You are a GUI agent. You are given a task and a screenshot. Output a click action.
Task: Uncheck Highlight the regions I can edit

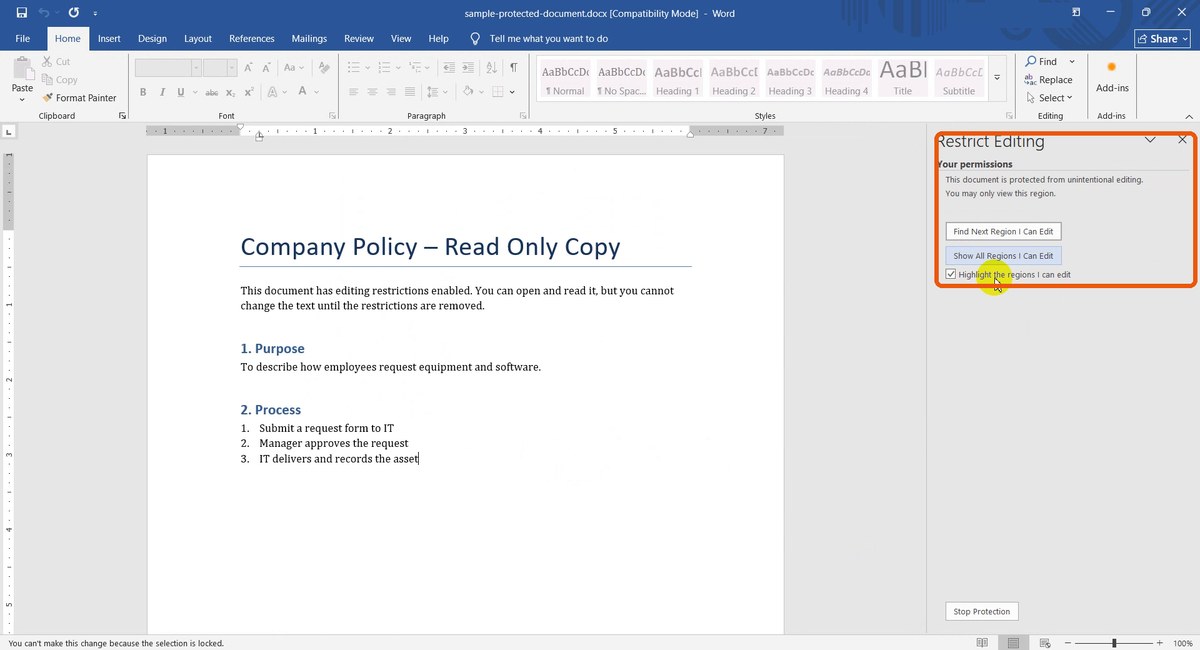(951, 274)
